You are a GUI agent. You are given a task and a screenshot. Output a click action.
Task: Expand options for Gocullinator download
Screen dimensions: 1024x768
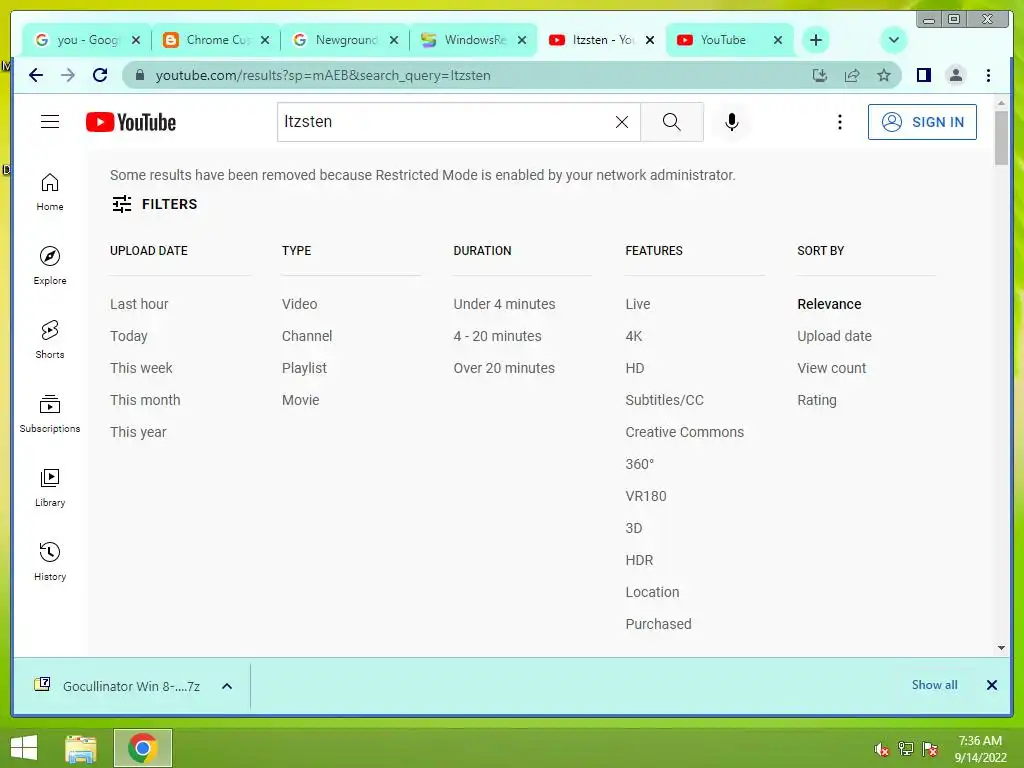coord(227,686)
